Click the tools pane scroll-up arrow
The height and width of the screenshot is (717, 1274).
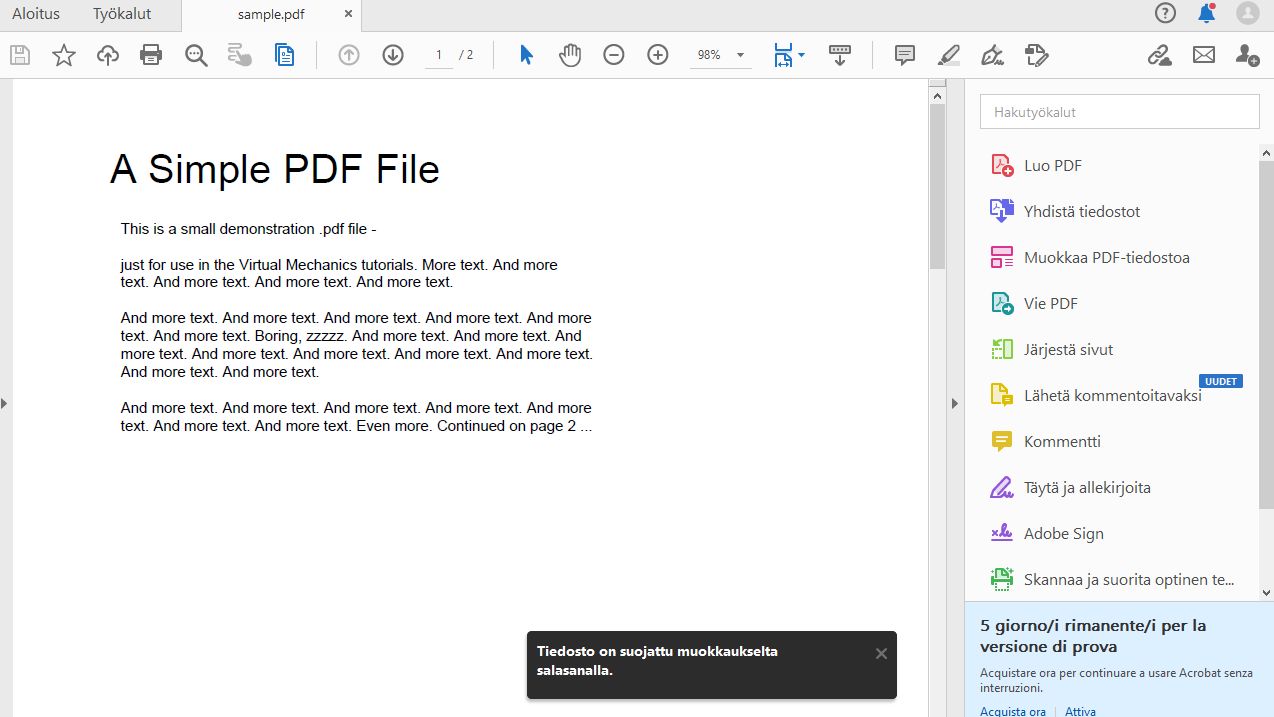[1266, 153]
